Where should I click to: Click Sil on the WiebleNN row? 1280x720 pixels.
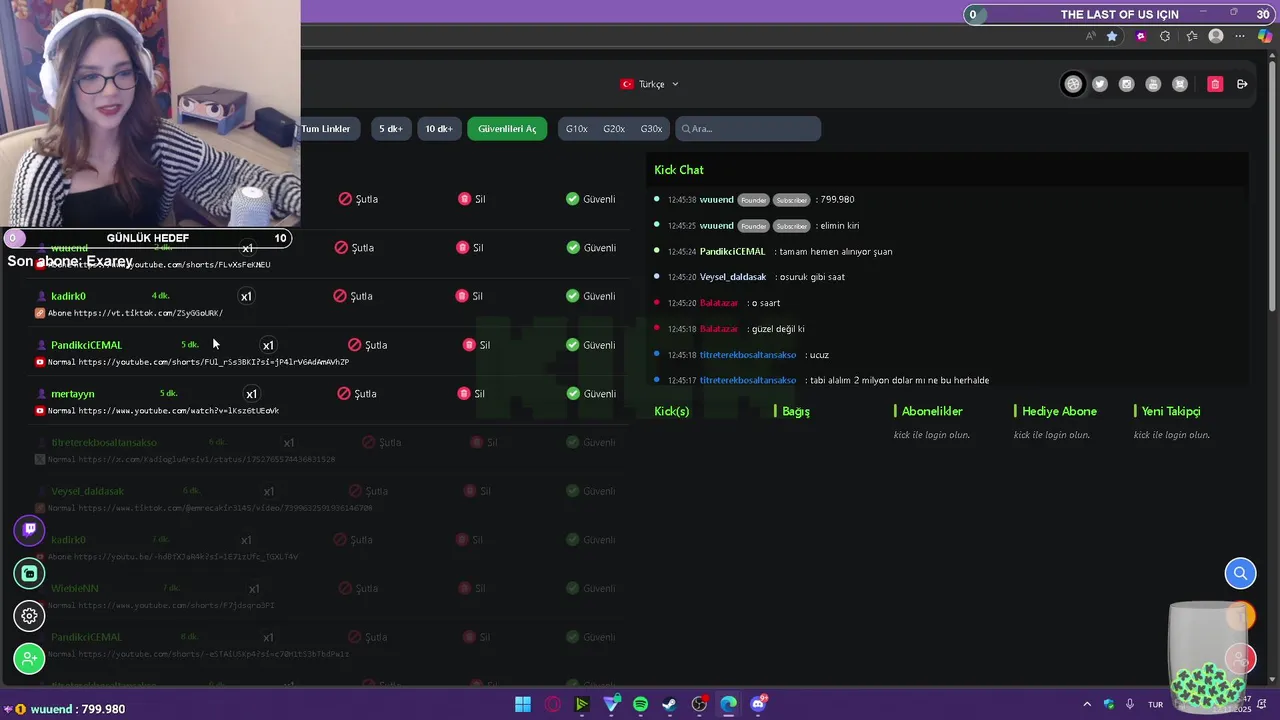pos(472,589)
